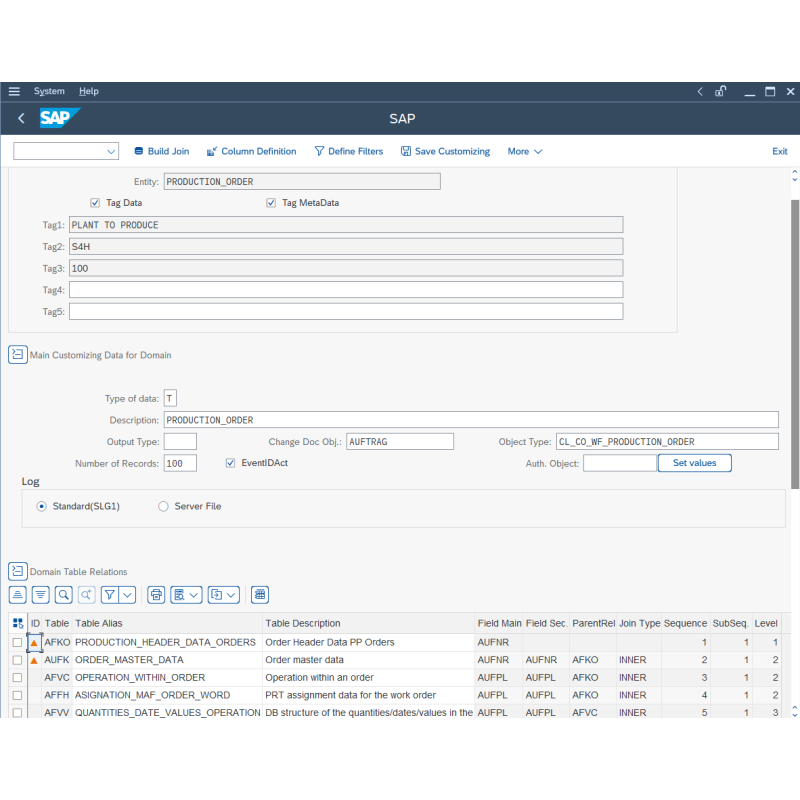Click the Choose Layout grid icon
The image size is (800, 800).
tap(260, 594)
